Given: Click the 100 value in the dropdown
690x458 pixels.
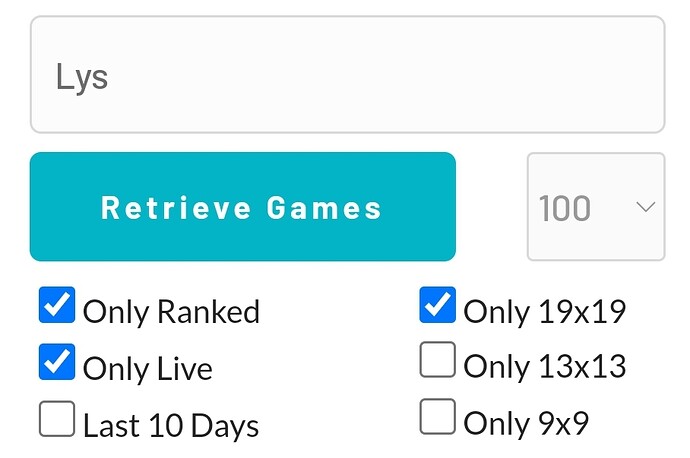Looking at the screenshot, I should (565, 208).
